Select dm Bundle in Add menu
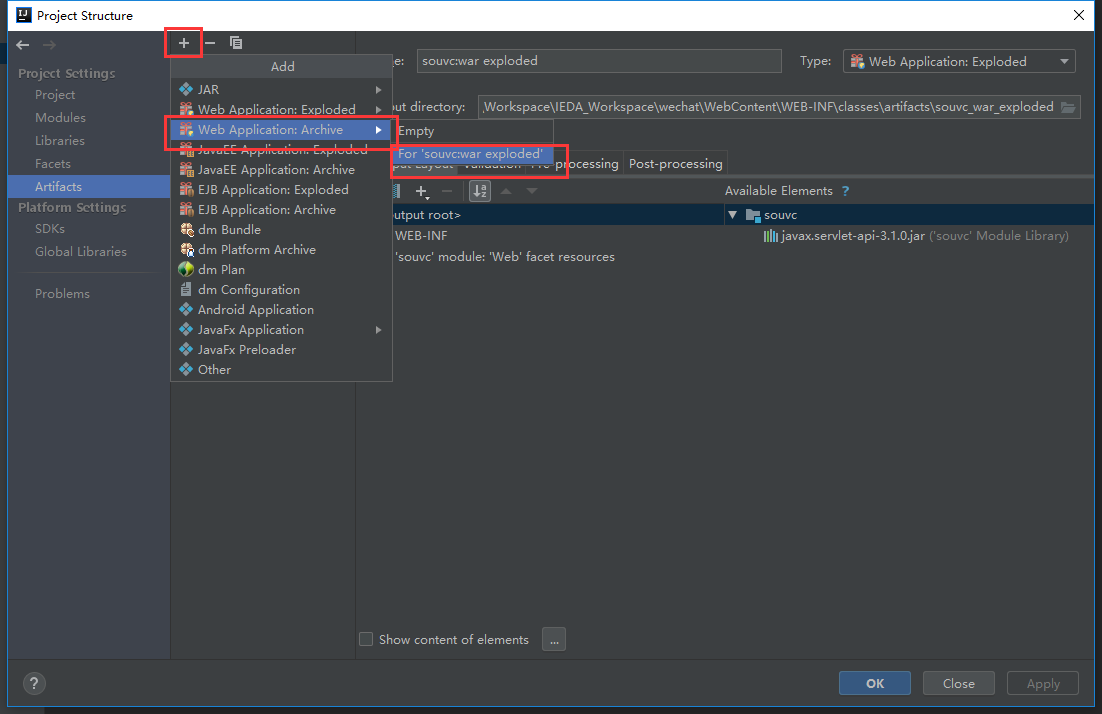Viewport: 1102px width, 714px height. click(x=281, y=230)
